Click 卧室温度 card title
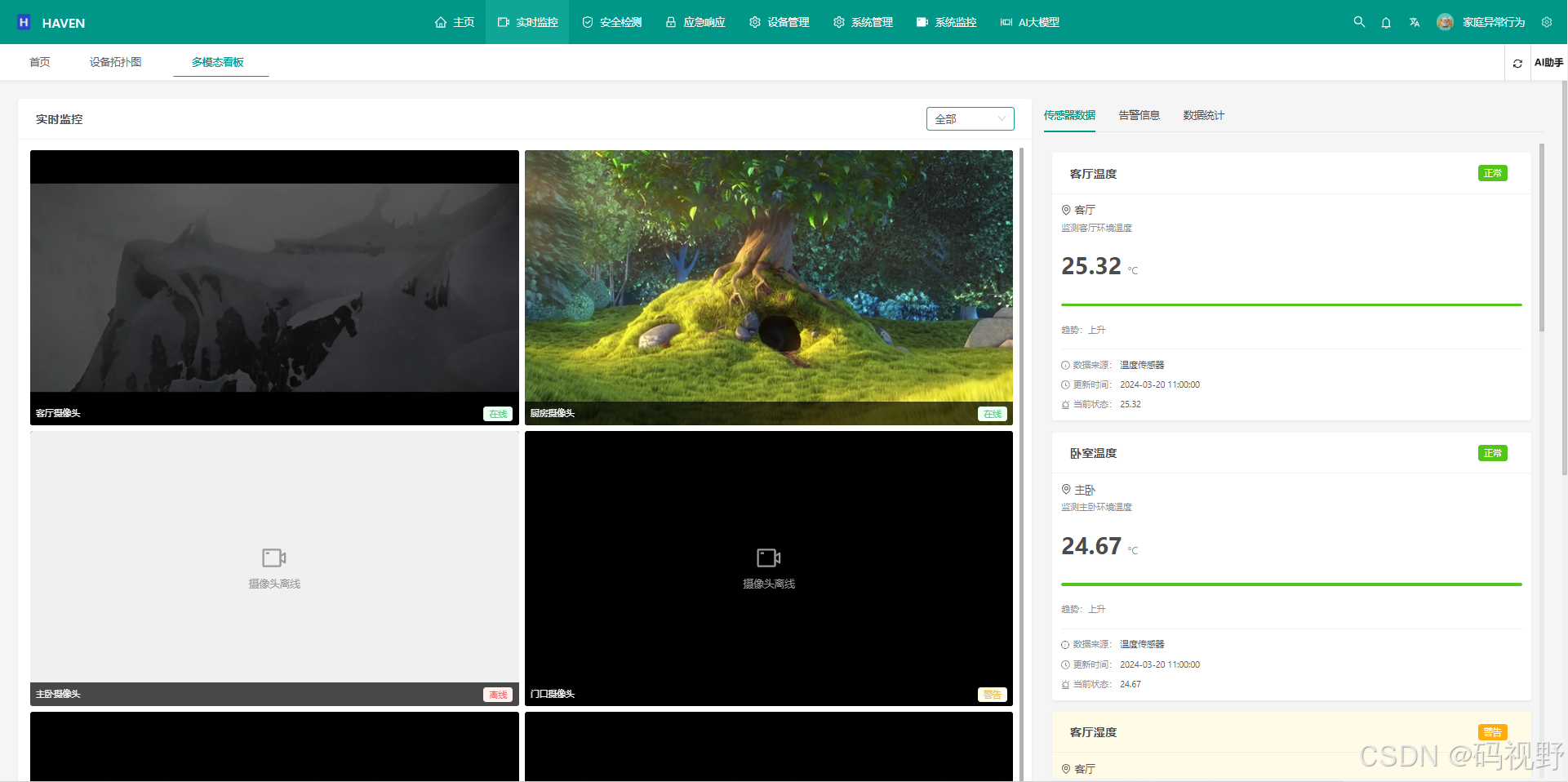 point(1093,453)
